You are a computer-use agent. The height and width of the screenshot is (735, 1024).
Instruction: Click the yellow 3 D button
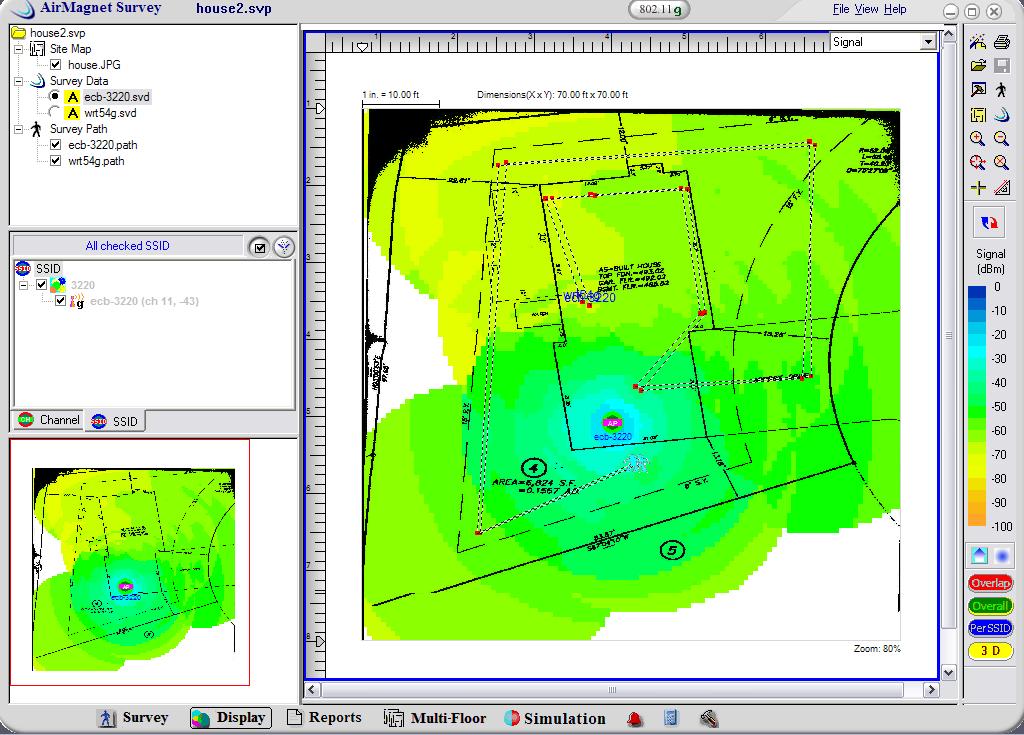[x=990, y=651]
